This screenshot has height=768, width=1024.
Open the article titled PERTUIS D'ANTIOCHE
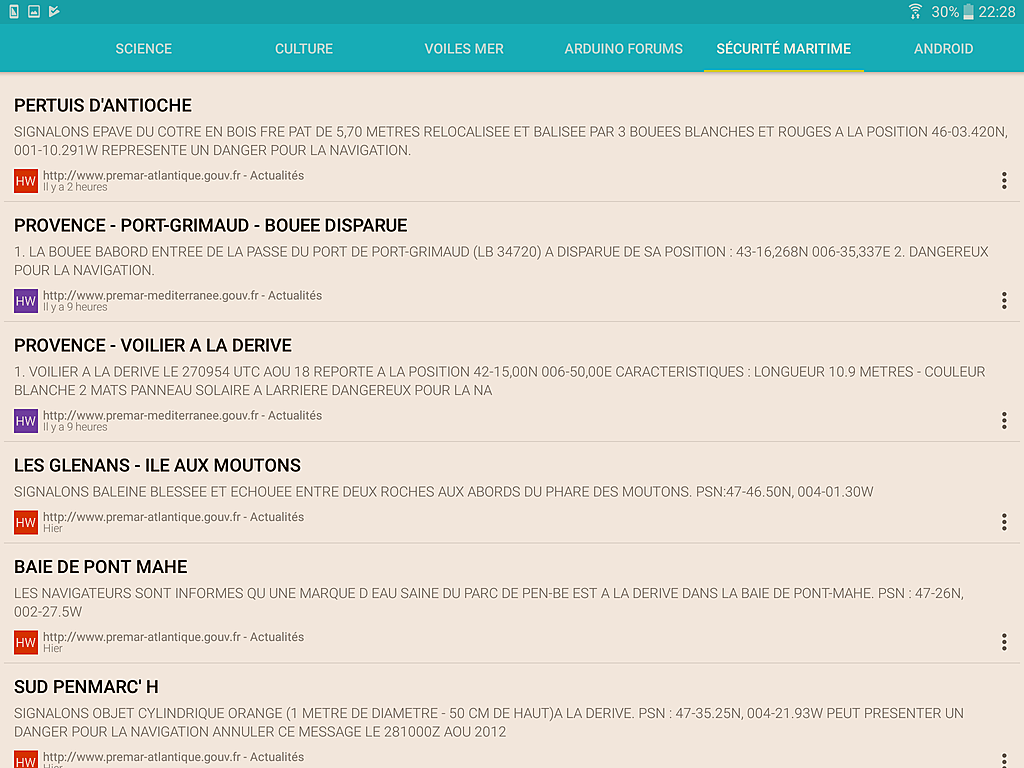coord(103,106)
